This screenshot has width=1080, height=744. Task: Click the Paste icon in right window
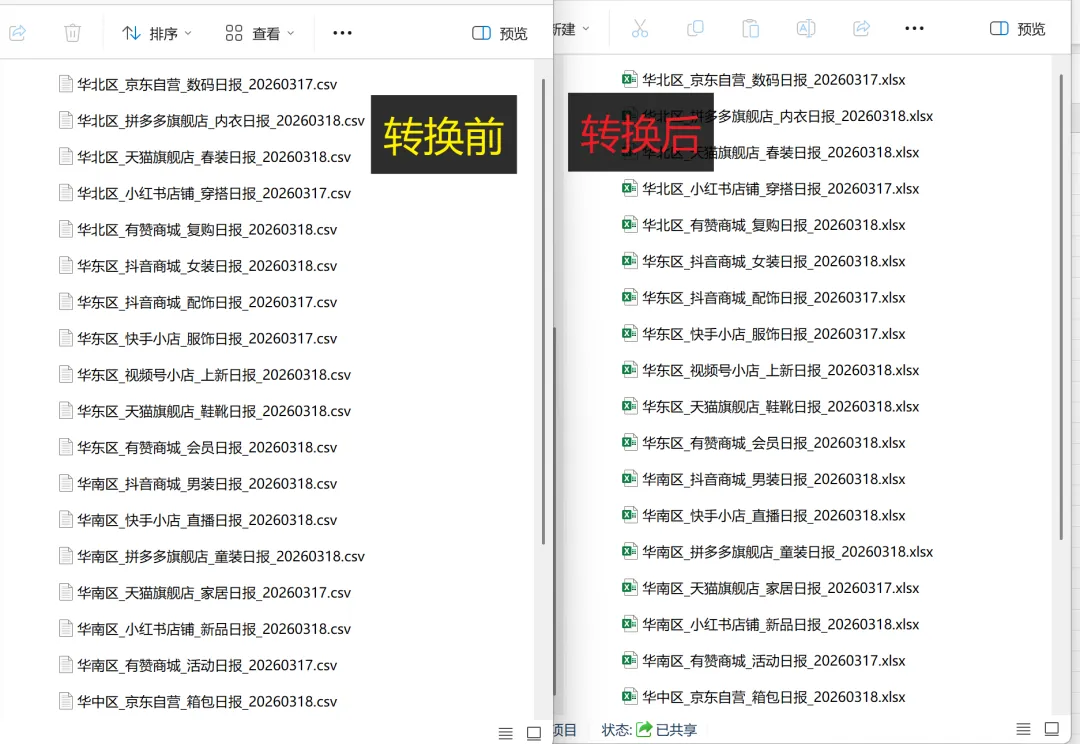tap(751, 28)
